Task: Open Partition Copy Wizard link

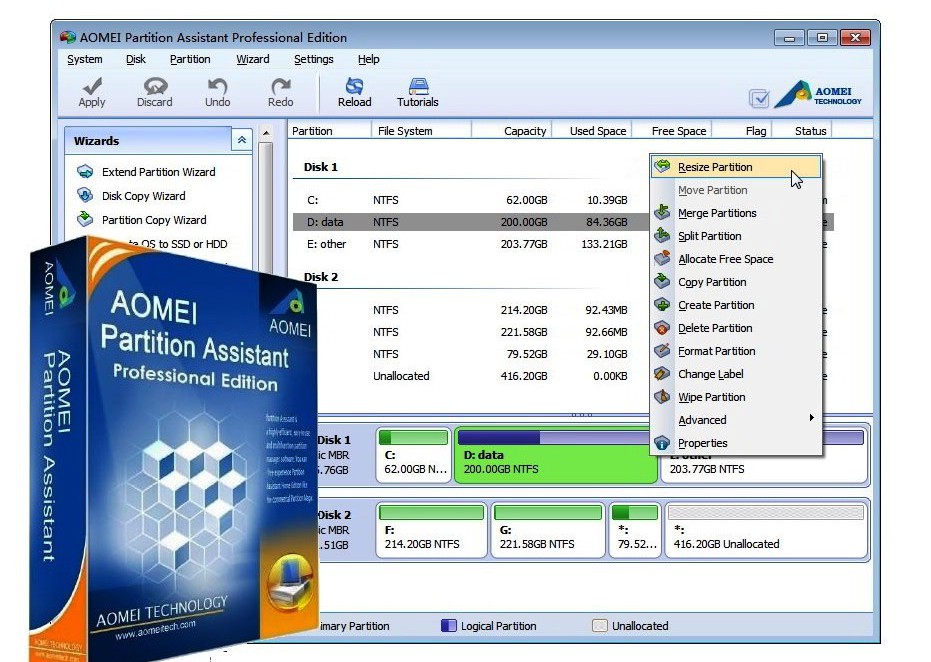Action: click(x=154, y=220)
